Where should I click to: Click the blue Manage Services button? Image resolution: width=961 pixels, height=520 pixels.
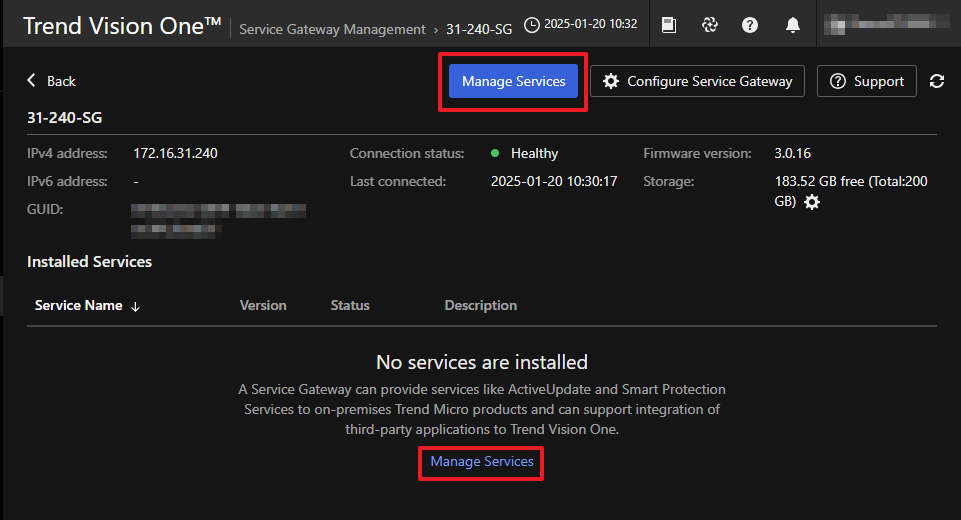[x=513, y=82]
